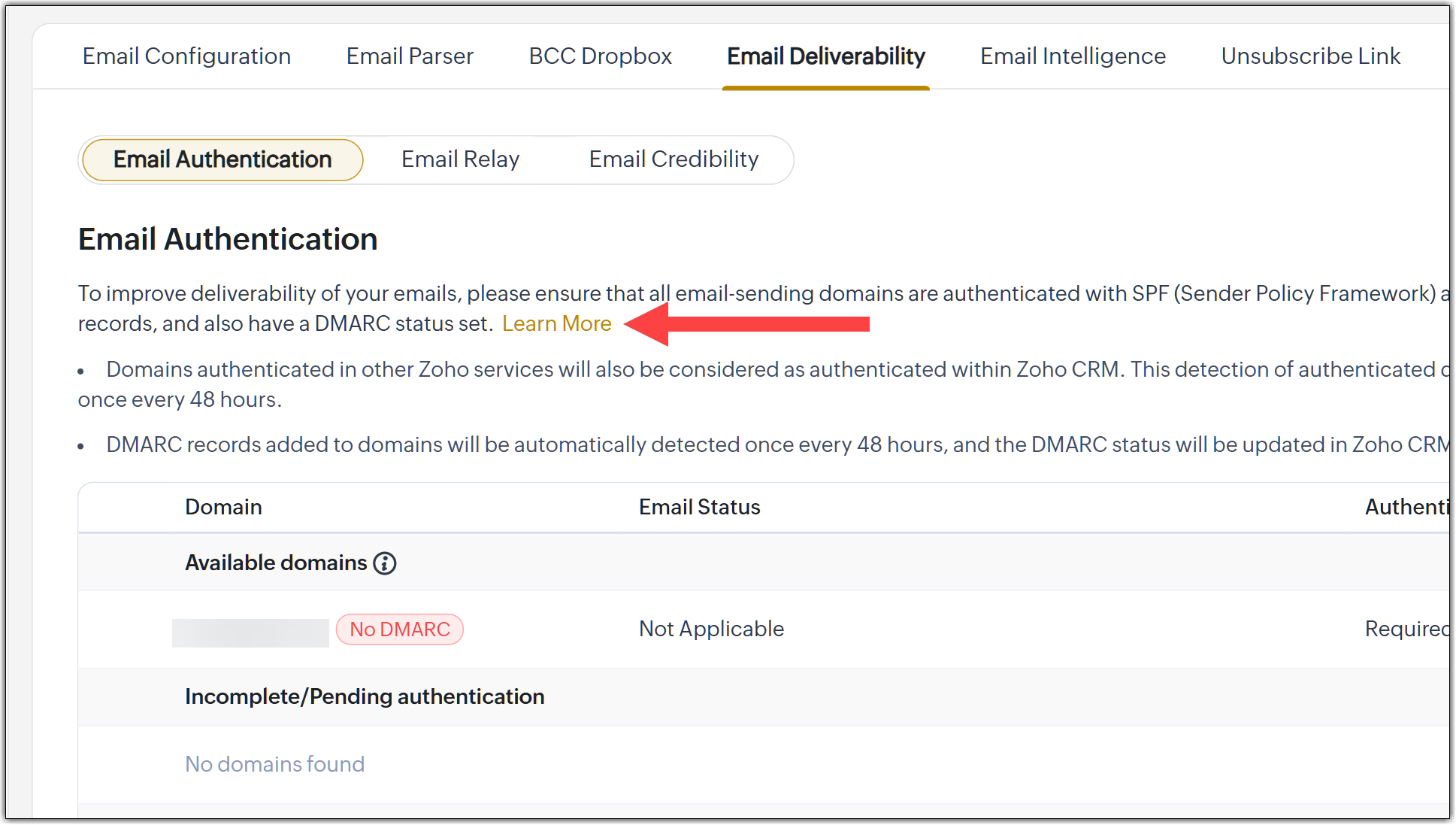Click Incomplete/Pending authentication group header
The image size is (1456, 825).
pos(365,697)
